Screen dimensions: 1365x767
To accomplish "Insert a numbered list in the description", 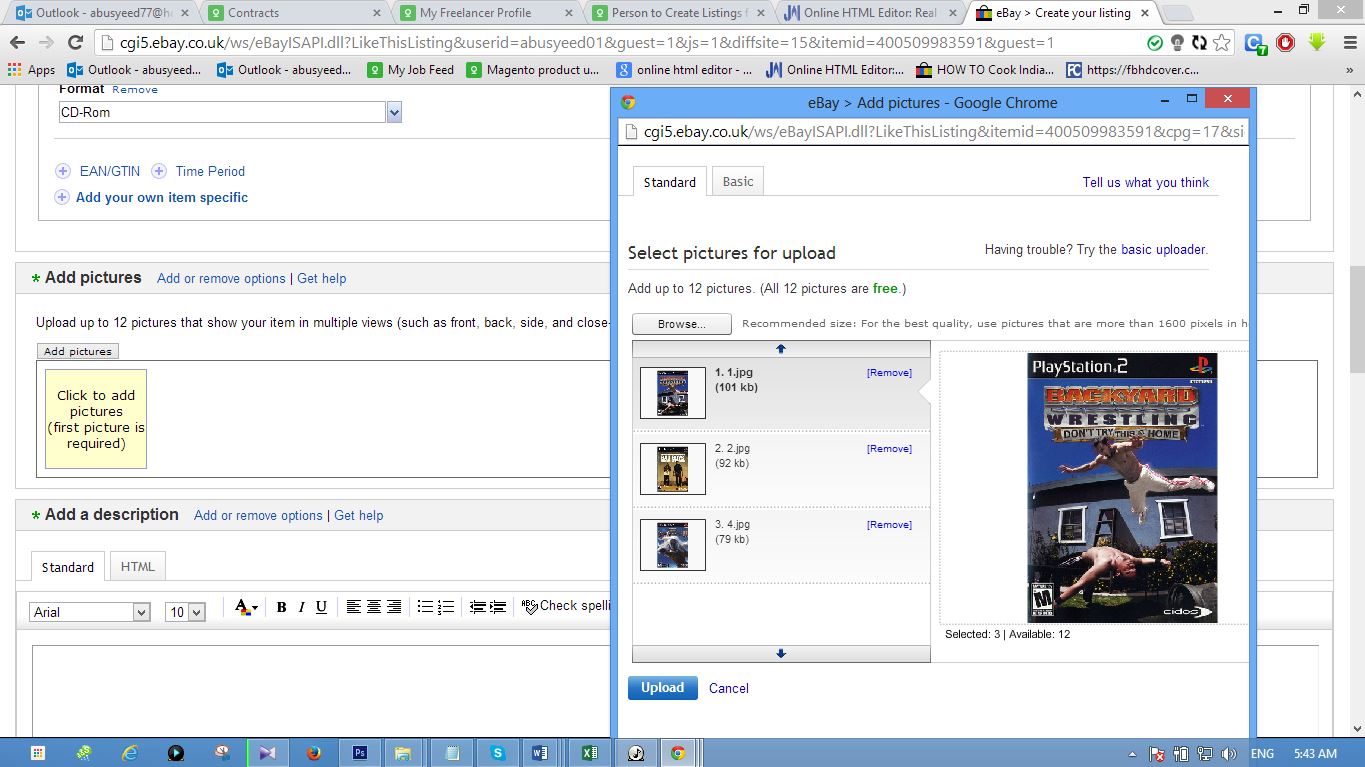I will [x=446, y=607].
